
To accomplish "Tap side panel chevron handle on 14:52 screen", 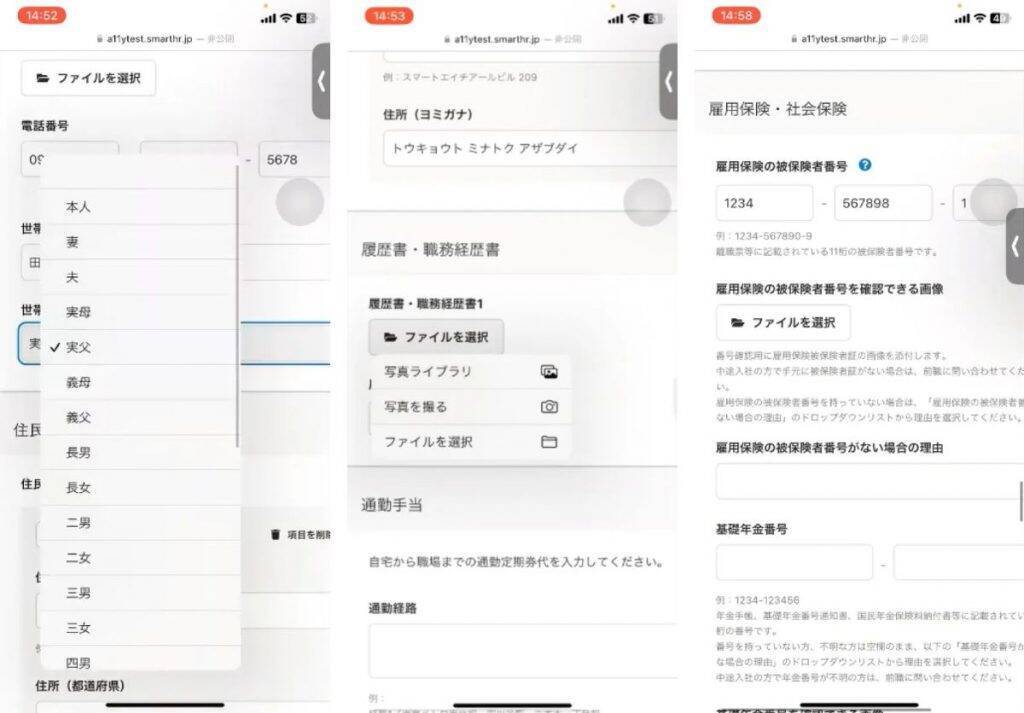I will click(321, 82).
